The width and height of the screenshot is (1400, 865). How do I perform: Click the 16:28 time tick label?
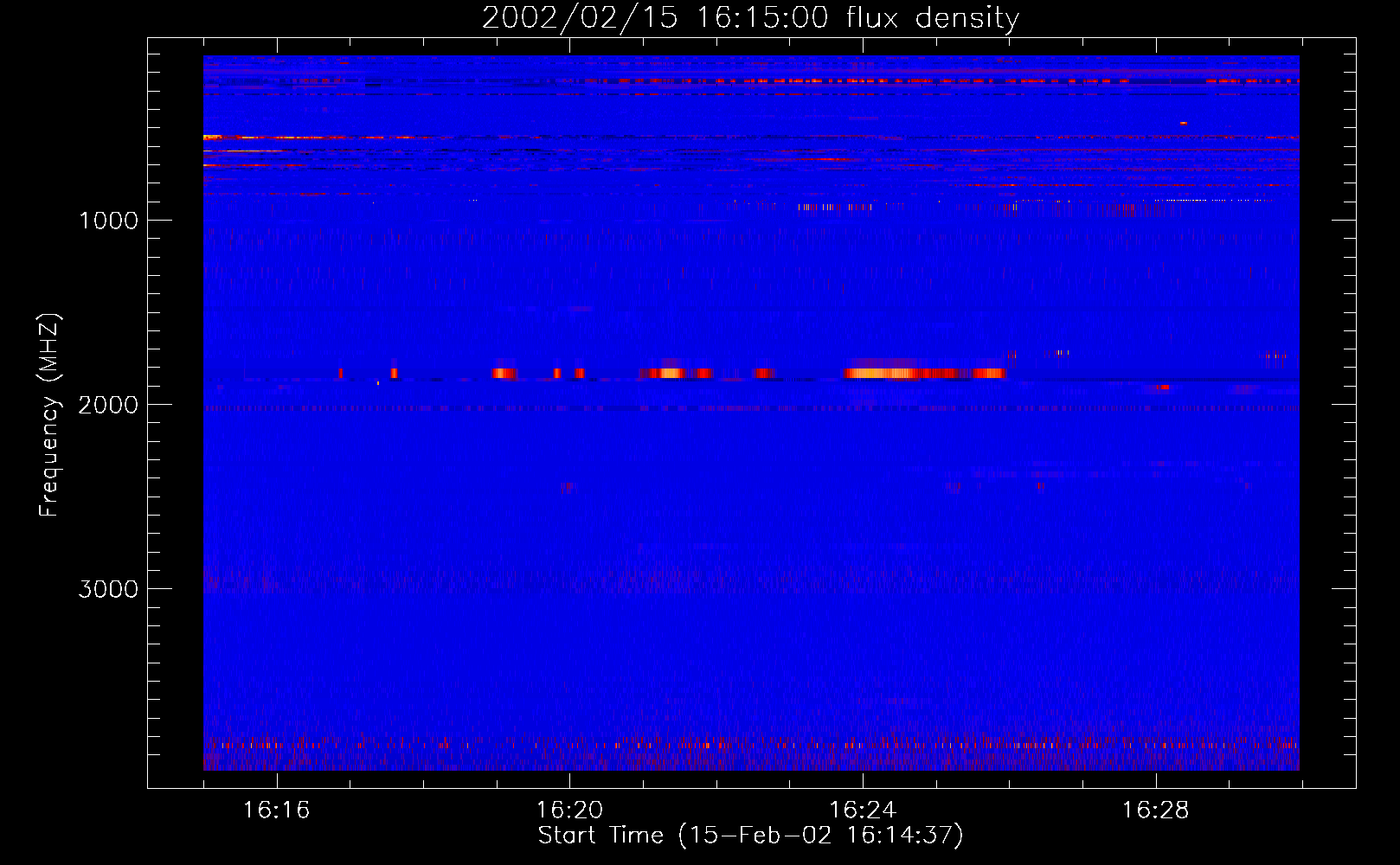tap(1155, 811)
